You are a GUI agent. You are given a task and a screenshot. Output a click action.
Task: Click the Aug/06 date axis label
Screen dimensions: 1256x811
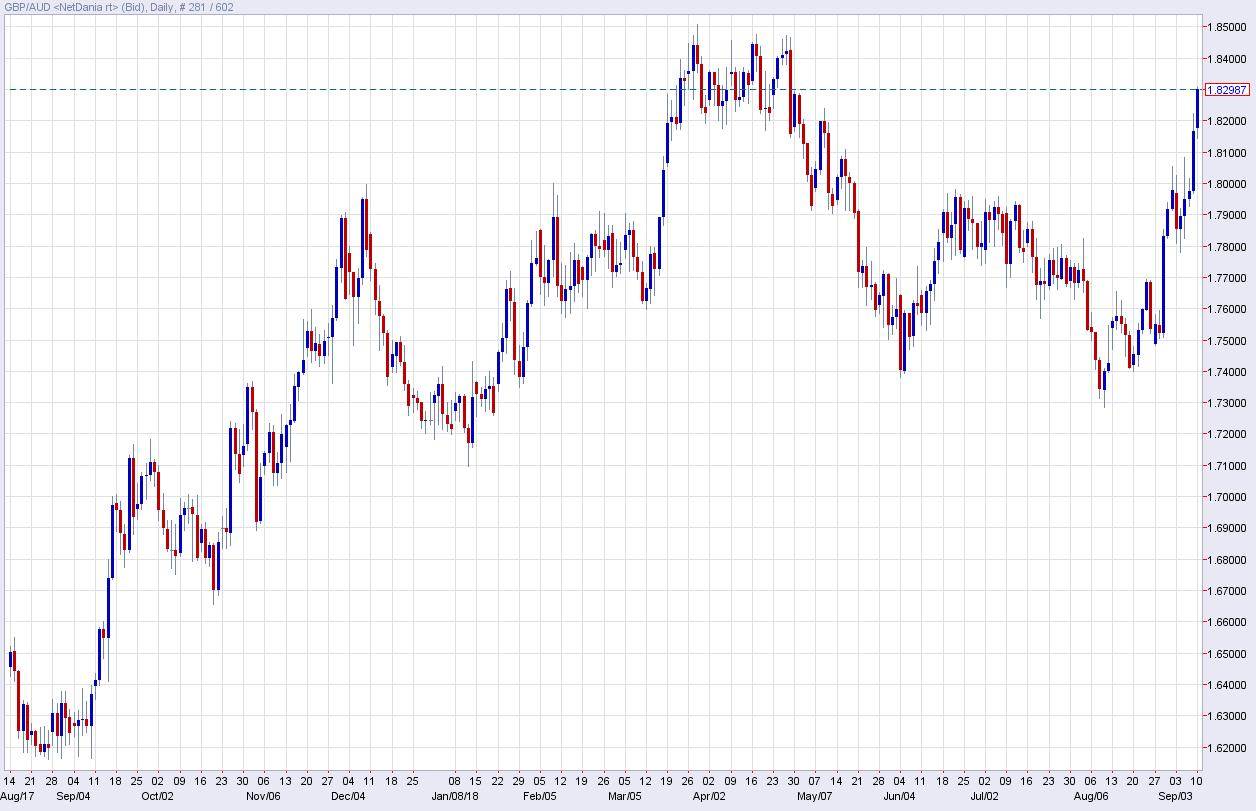click(1091, 797)
